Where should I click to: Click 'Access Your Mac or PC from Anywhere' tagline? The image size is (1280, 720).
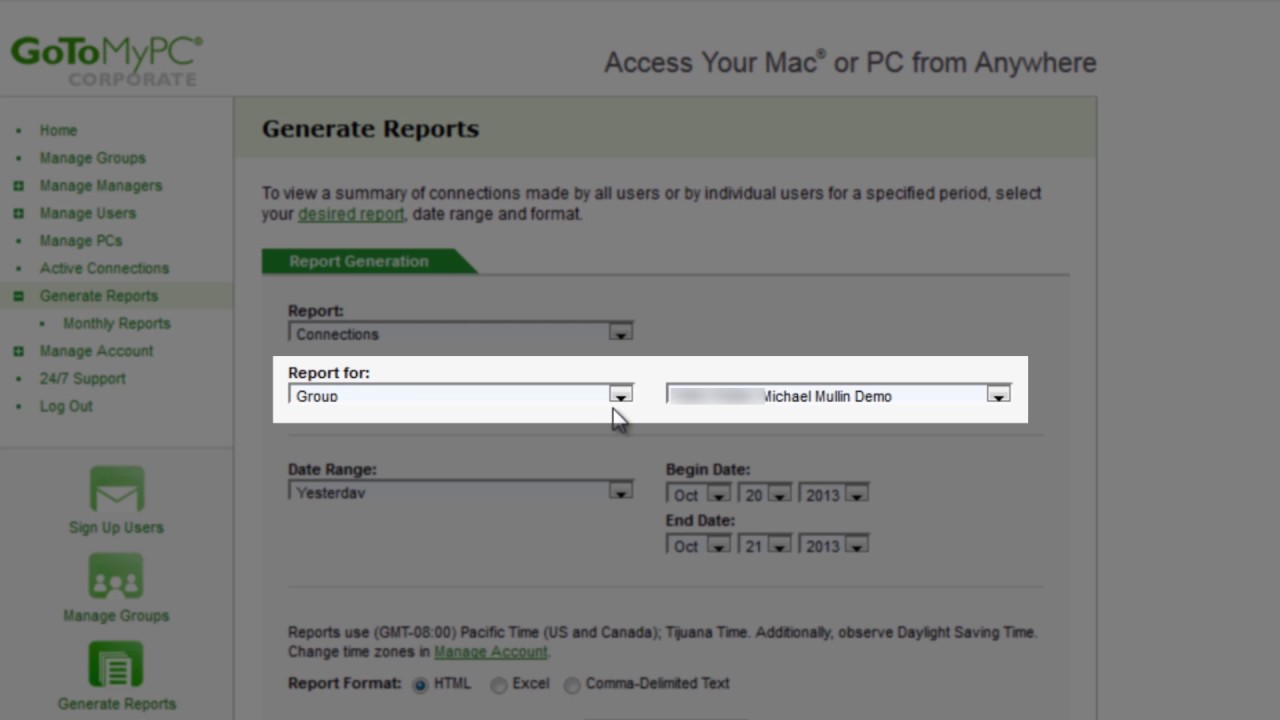pos(850,62)
